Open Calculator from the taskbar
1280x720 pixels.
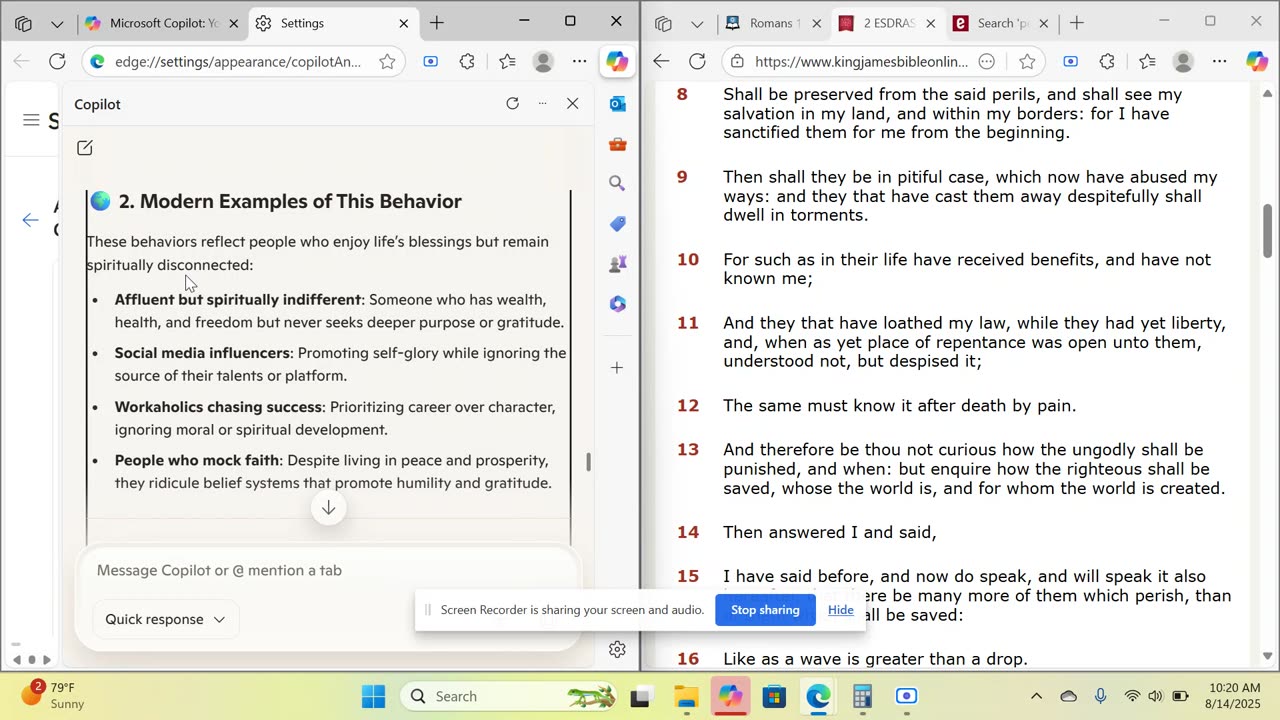pyautogui.click(x=862, y=696)
